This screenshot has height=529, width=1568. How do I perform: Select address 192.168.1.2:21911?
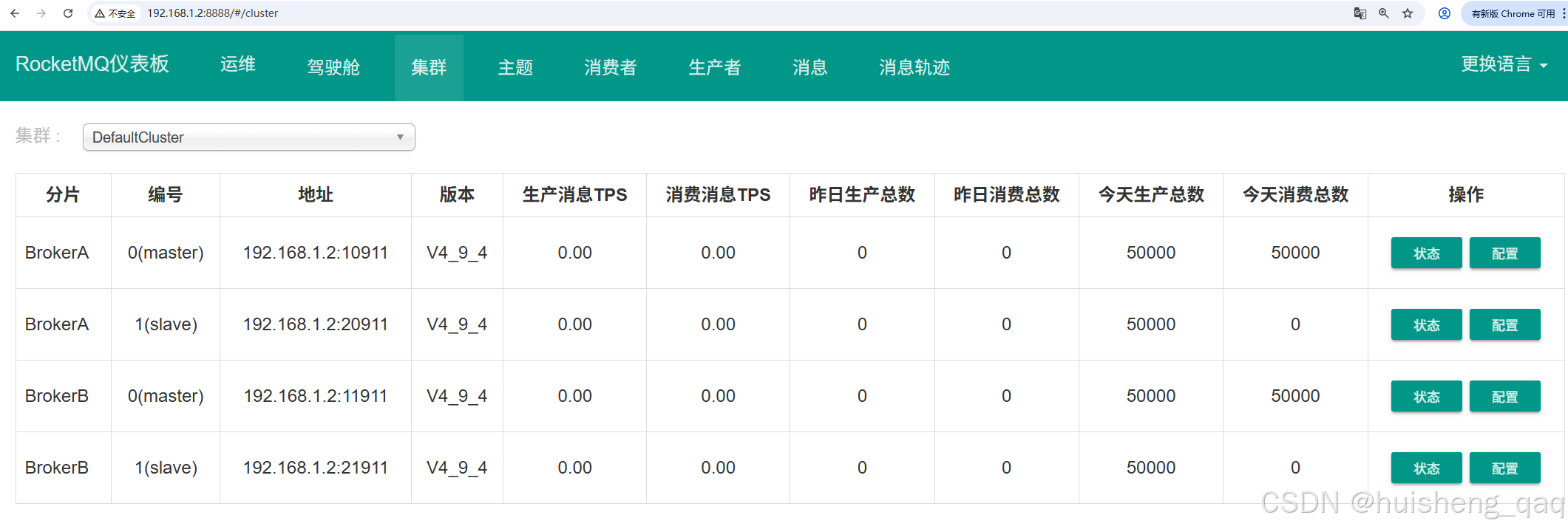tap(316, 468)
